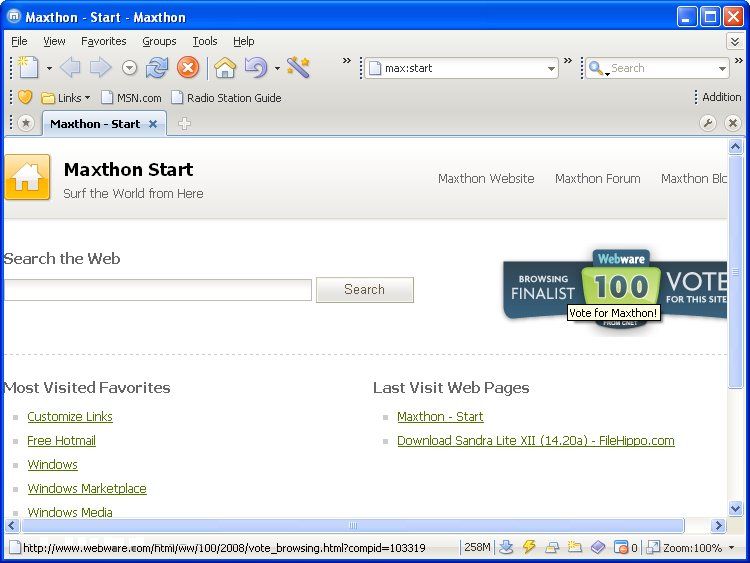The image size is (750, 563).
Task: Toggle the popup blocker counter icon
Action: 623,547
